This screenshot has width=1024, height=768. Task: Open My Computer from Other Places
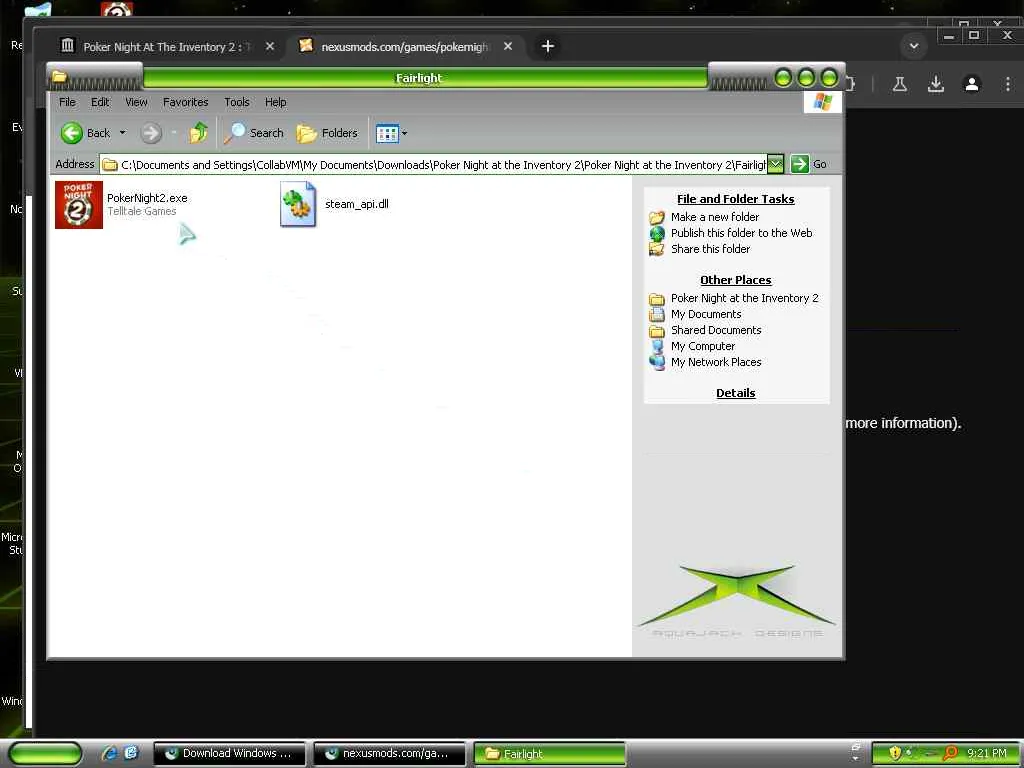(x=703, y=346)
